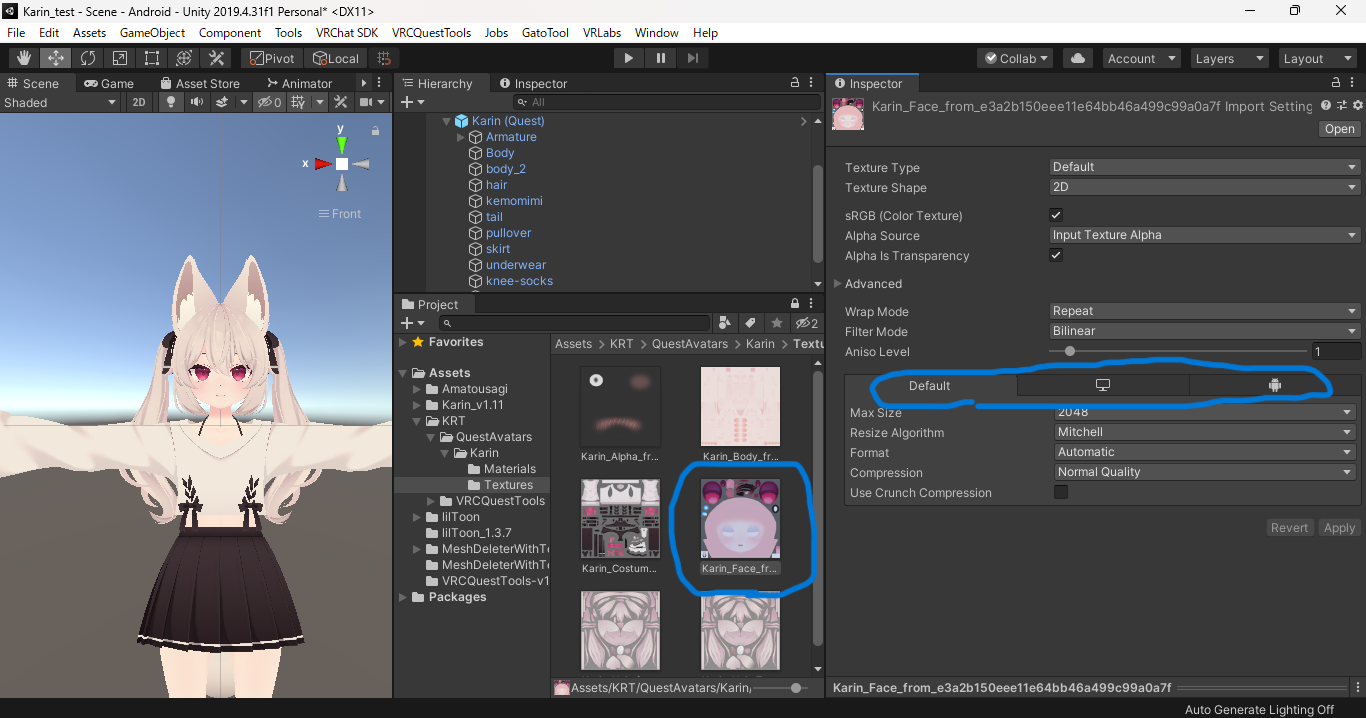Enable Use Crunch Compression
1366x718 pixels.
pos(1061,492)
